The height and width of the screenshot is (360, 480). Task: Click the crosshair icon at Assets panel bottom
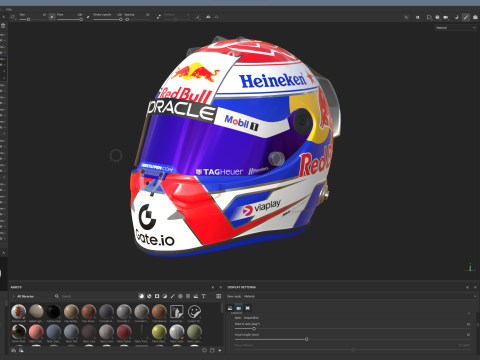(x=204, y=350)
